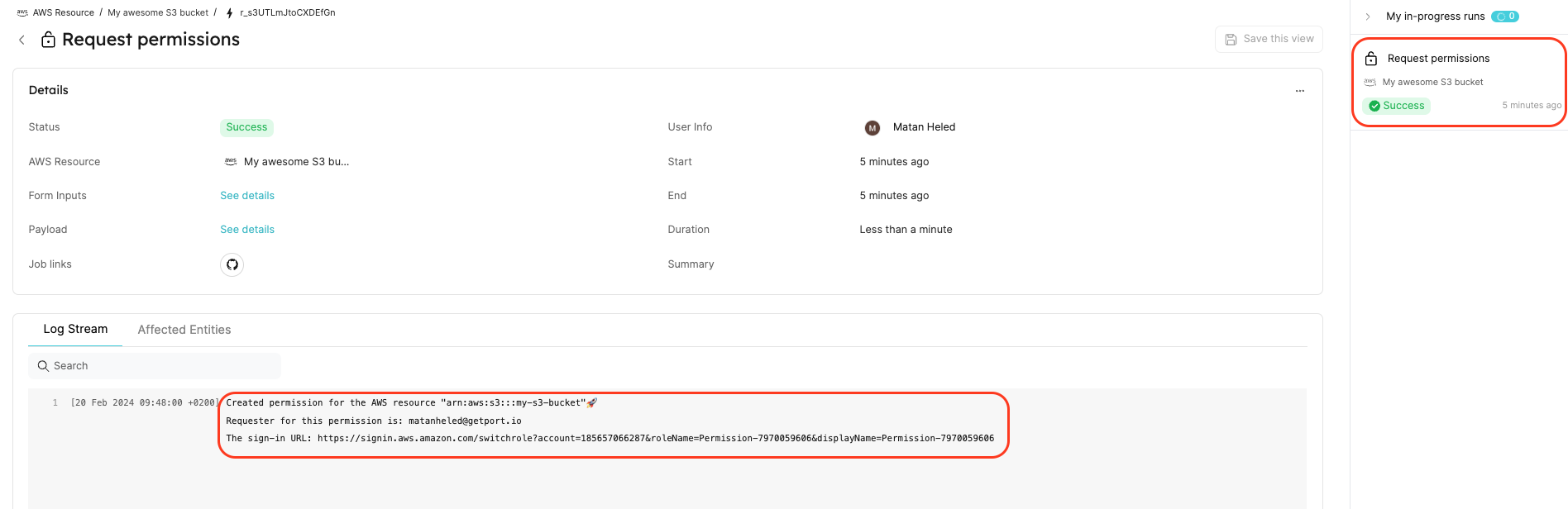The height and width of the screenshot is (509, 1568).
Task: Open the truncated AWS Resource entity link
Action: [295, 162]
